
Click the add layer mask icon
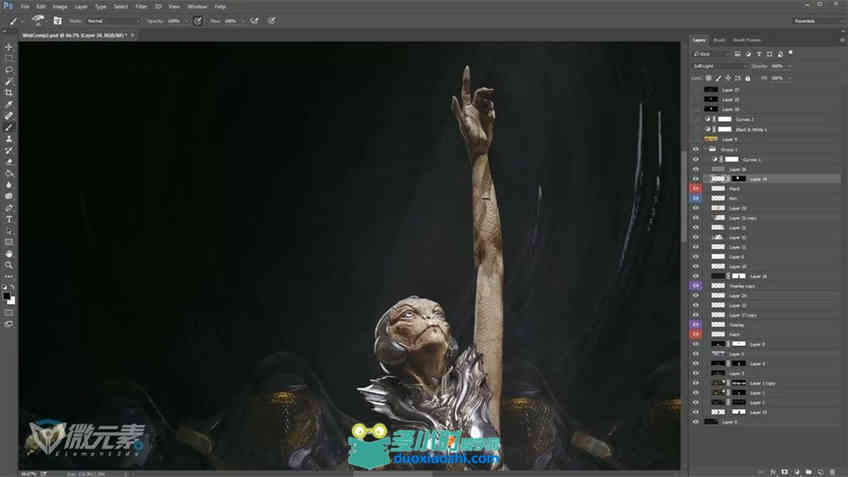785,472
